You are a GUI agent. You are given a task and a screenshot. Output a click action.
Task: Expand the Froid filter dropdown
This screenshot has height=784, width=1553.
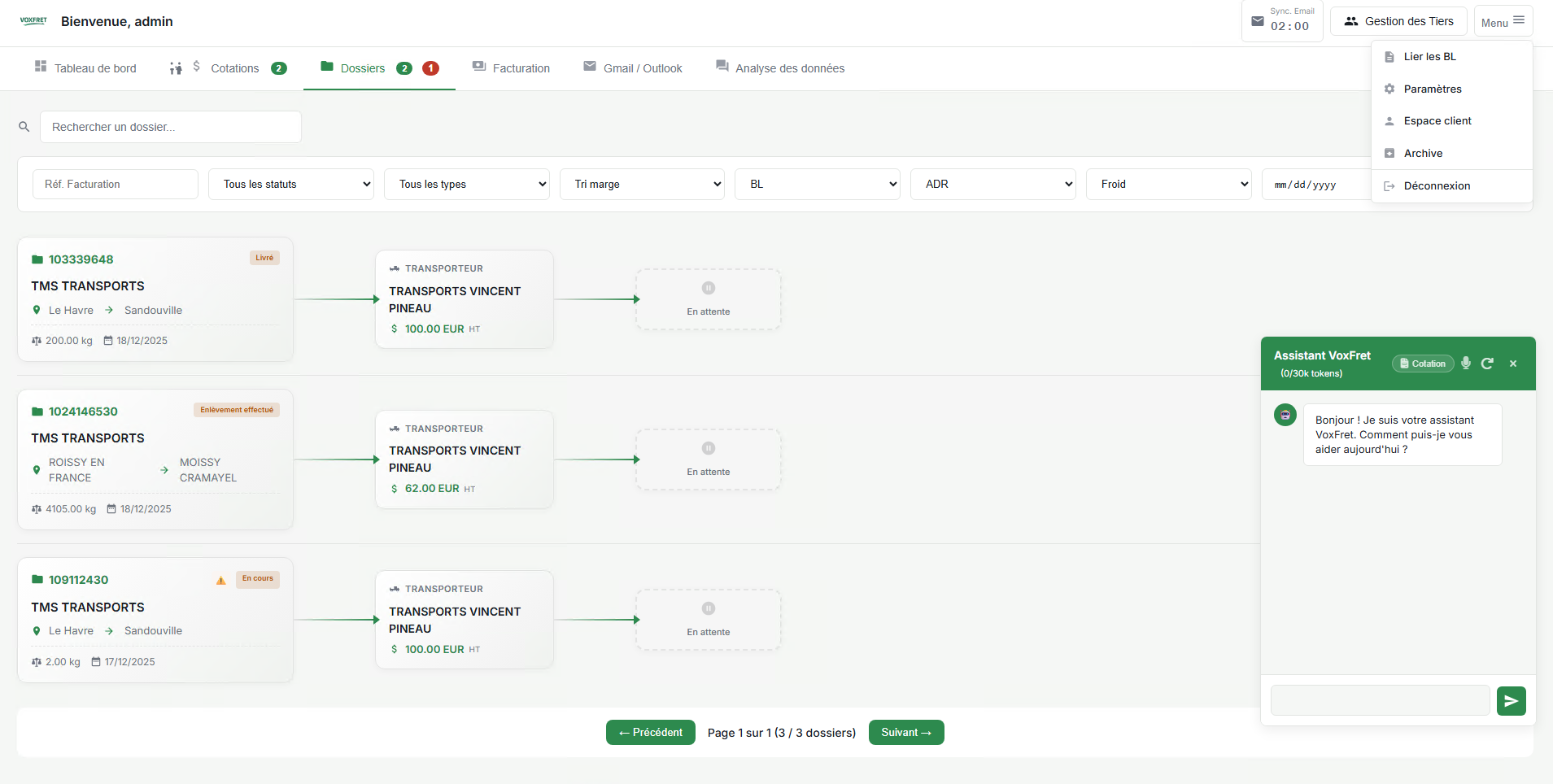1169,184
